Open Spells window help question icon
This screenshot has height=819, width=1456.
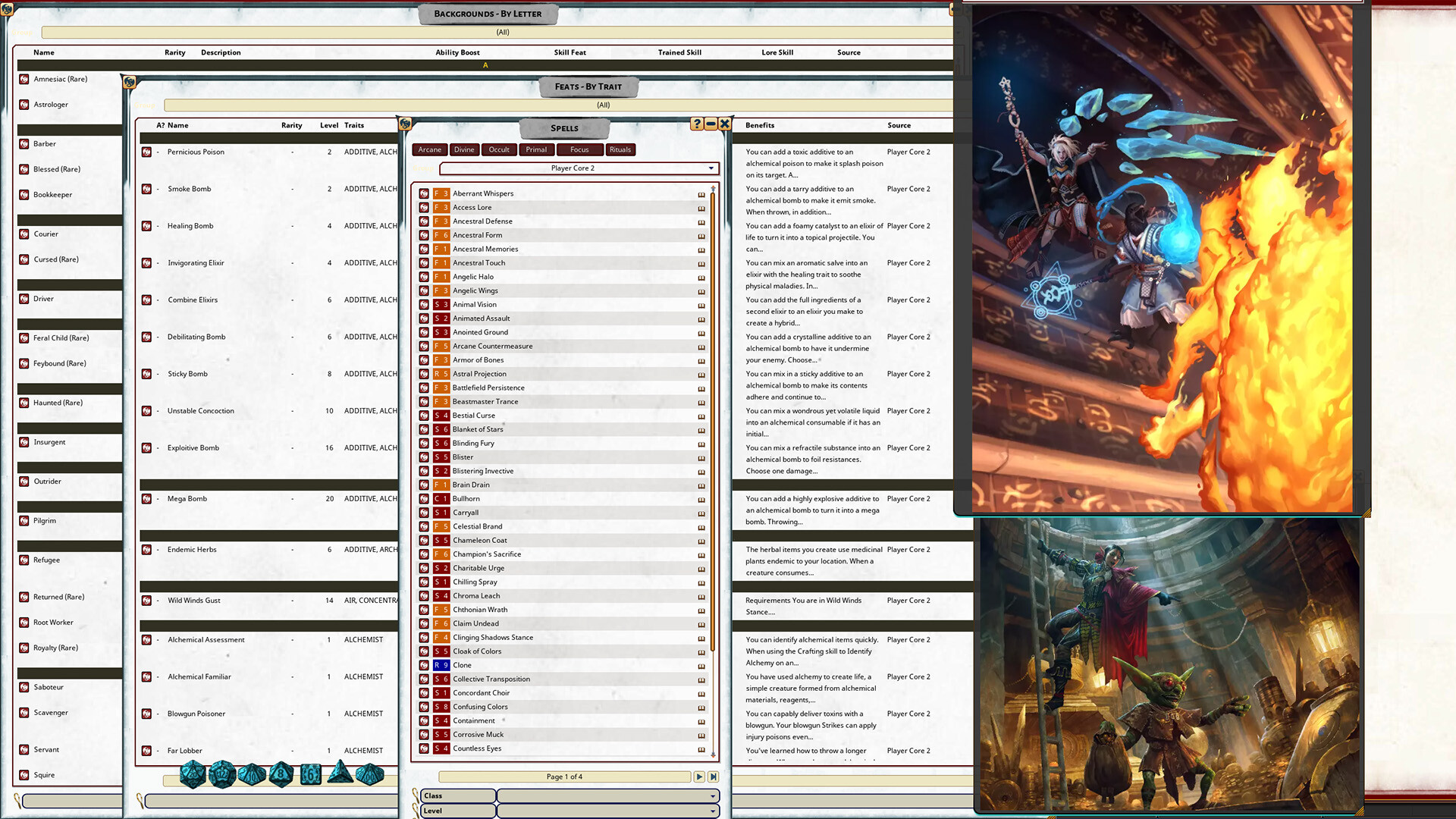pyautogui.click(x=697, y=124)
